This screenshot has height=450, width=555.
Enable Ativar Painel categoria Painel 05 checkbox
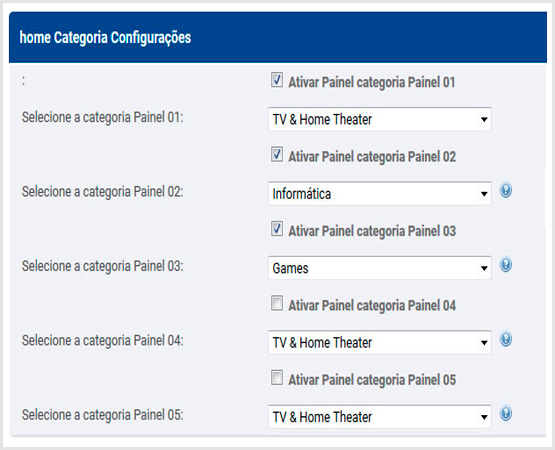[277, 378]
